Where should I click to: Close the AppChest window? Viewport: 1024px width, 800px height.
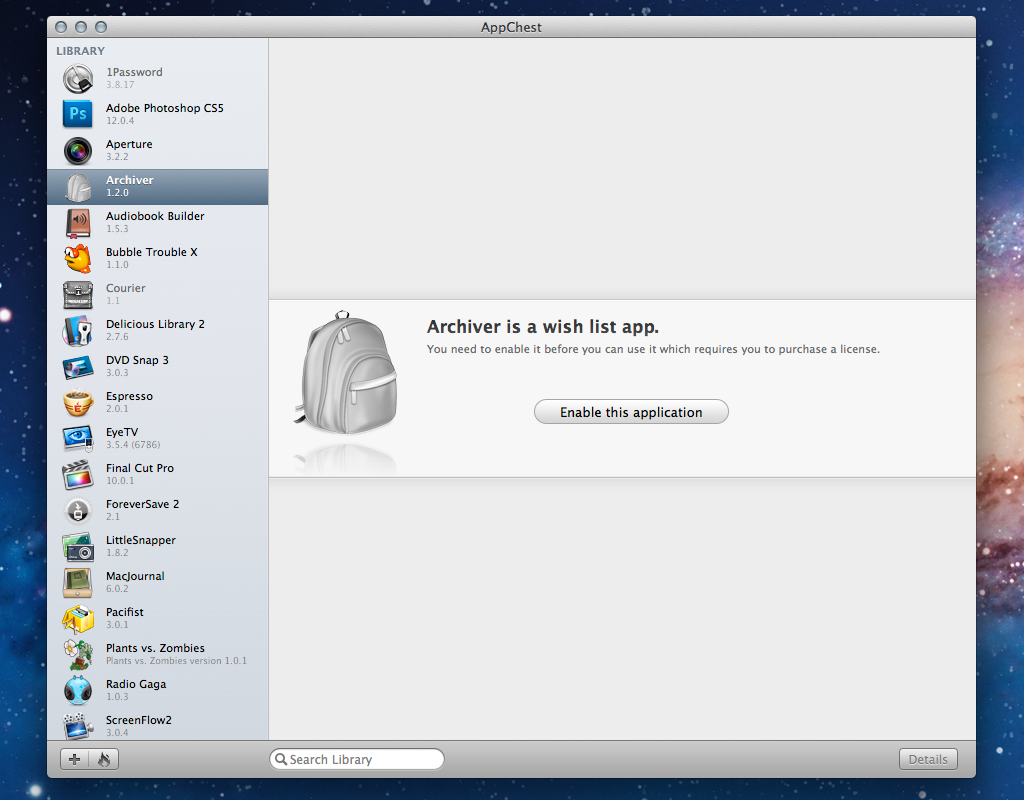coord(61,27)
